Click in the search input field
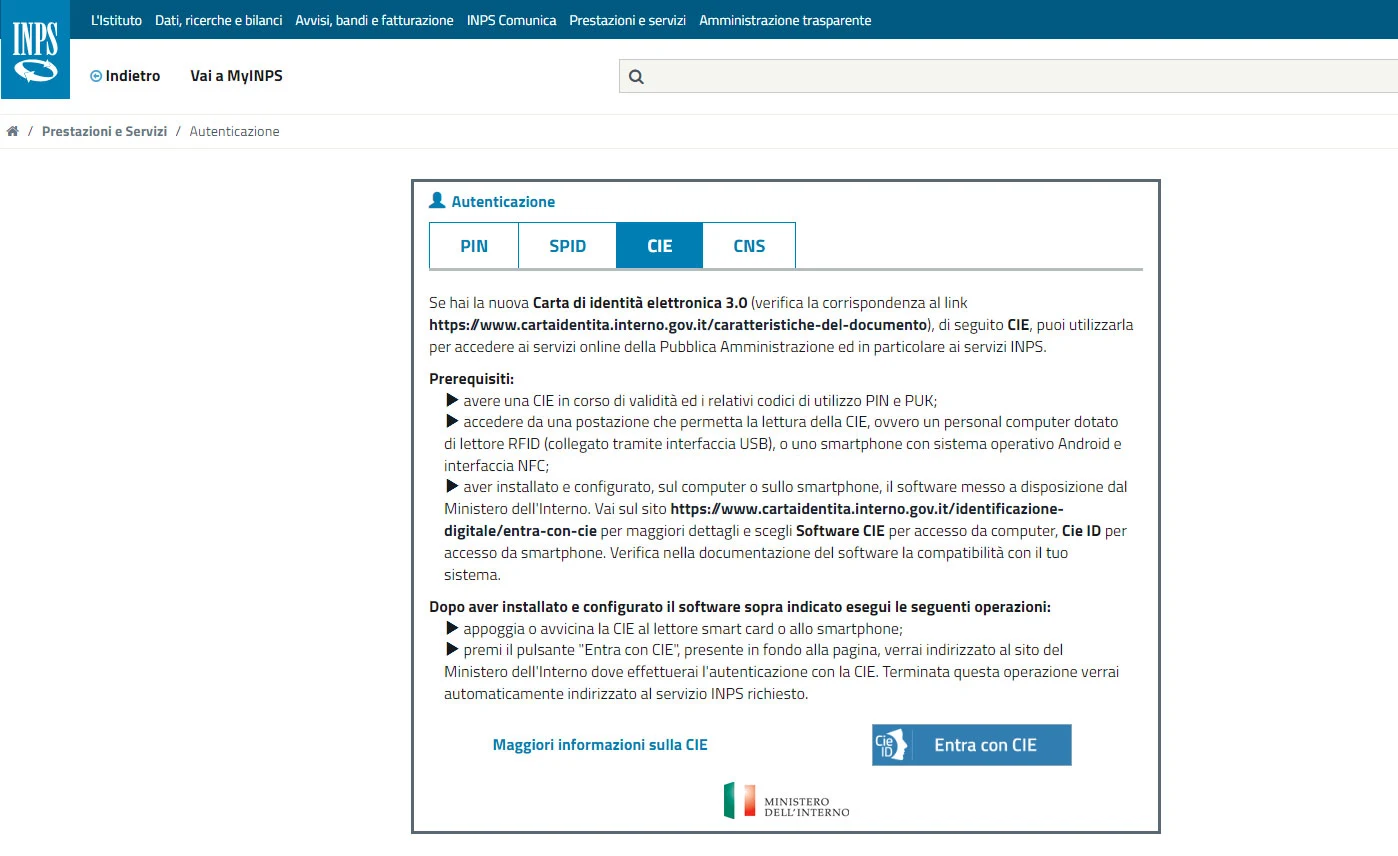This screenshot has width=1398, height=856. coord(1008,77)
